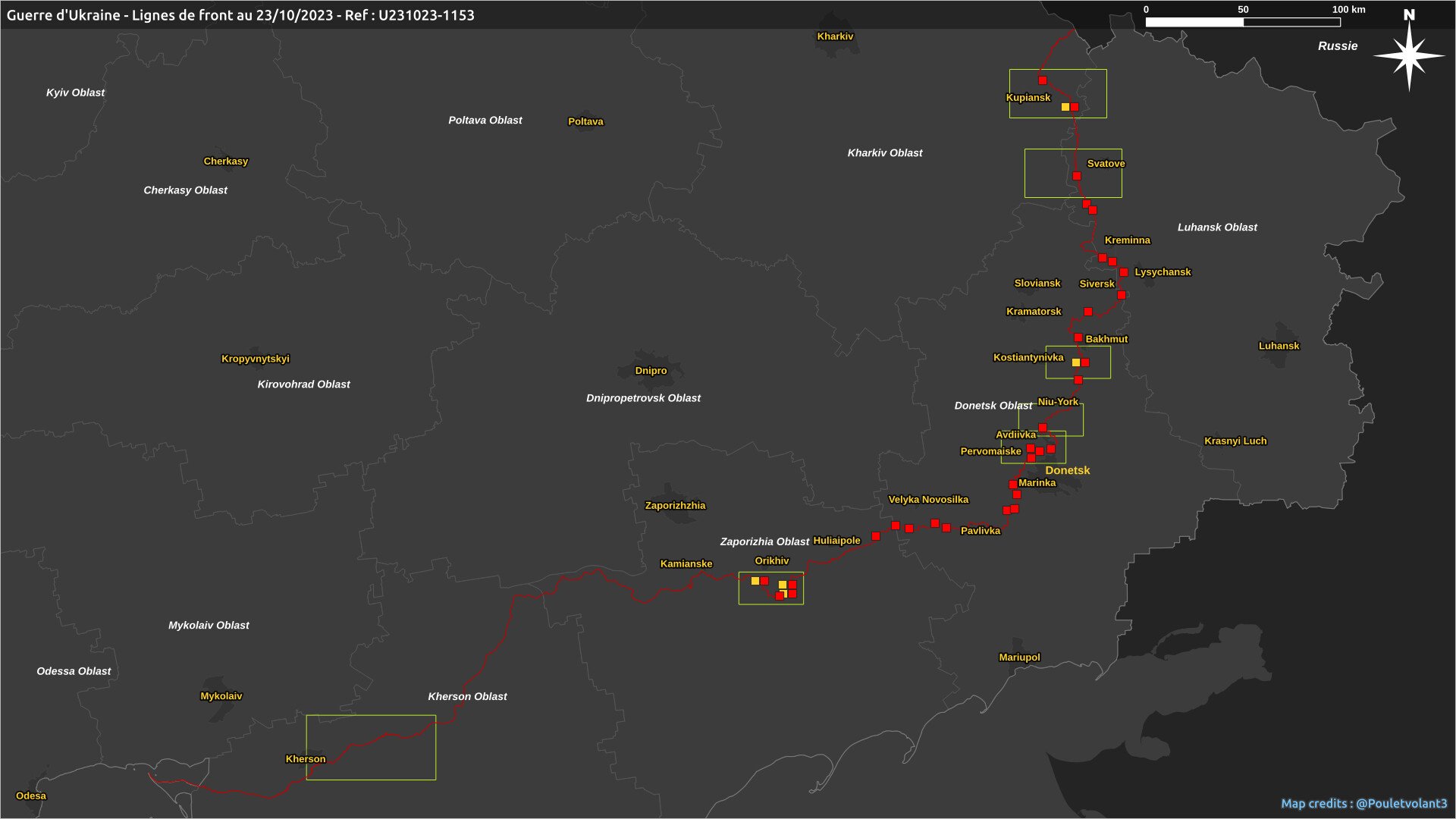
Task: Click the Krasnyi Luch label
Action: tap(1235, 441)
